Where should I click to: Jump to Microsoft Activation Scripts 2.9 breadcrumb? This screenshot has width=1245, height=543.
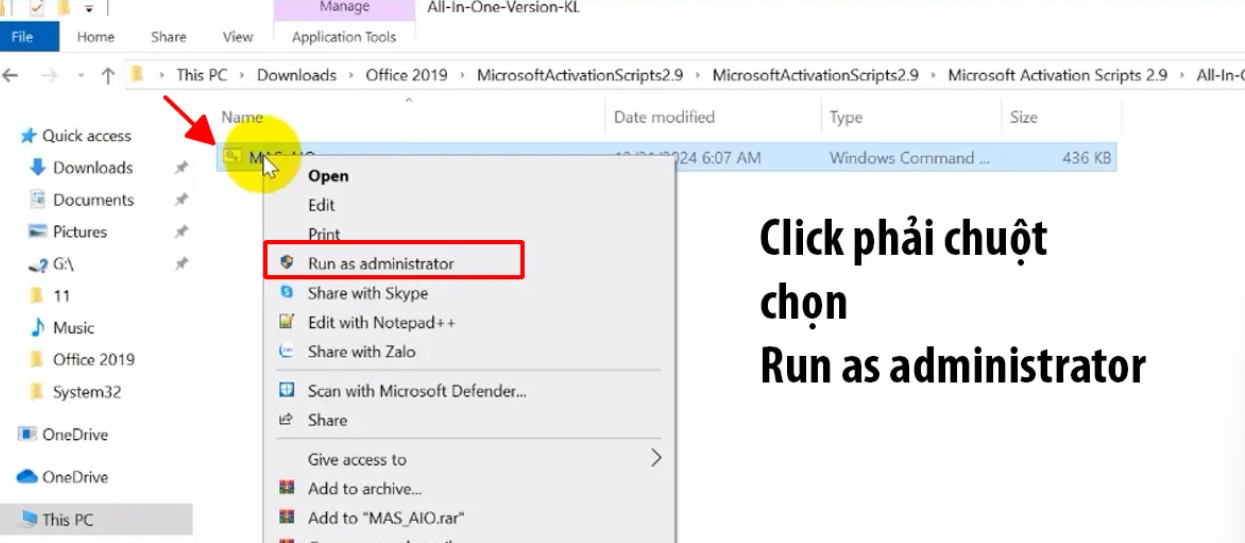coord(1057,75)
